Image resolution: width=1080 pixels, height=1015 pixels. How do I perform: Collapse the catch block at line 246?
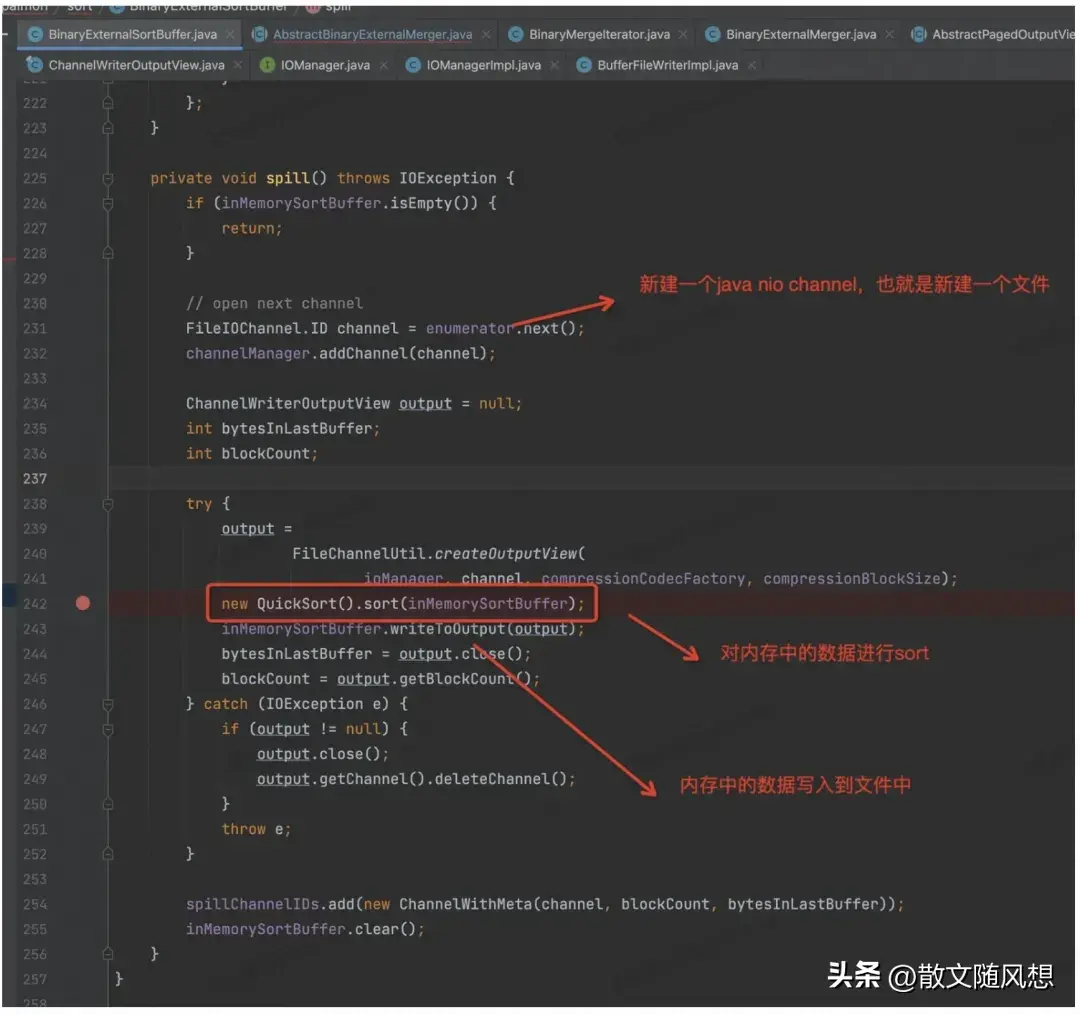click(x=108, y=704)
